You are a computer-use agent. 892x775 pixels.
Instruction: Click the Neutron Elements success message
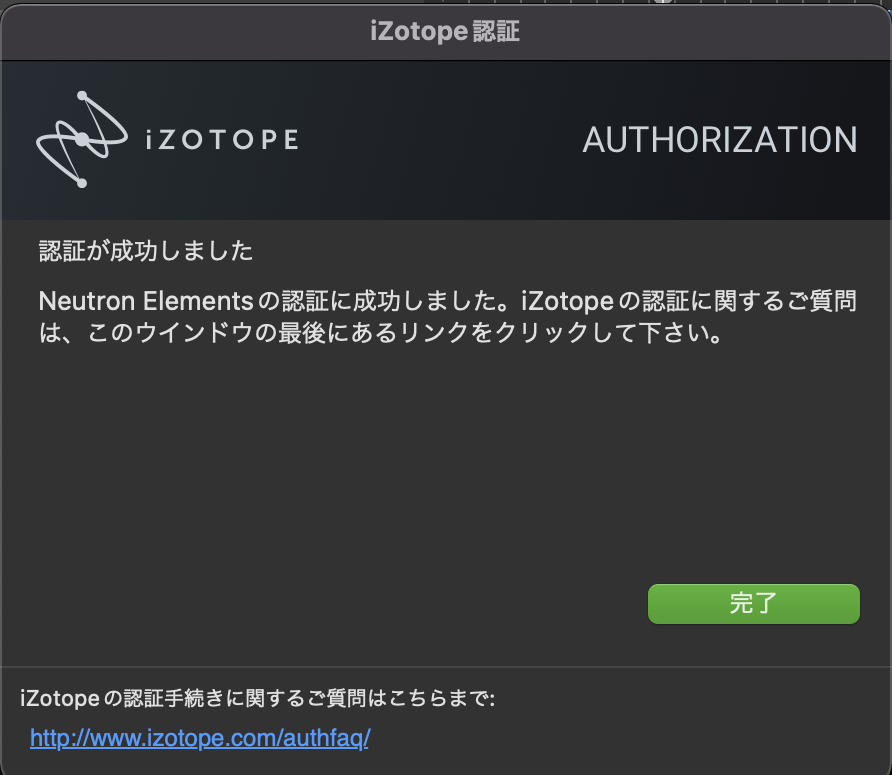click(x=447, y=317)
